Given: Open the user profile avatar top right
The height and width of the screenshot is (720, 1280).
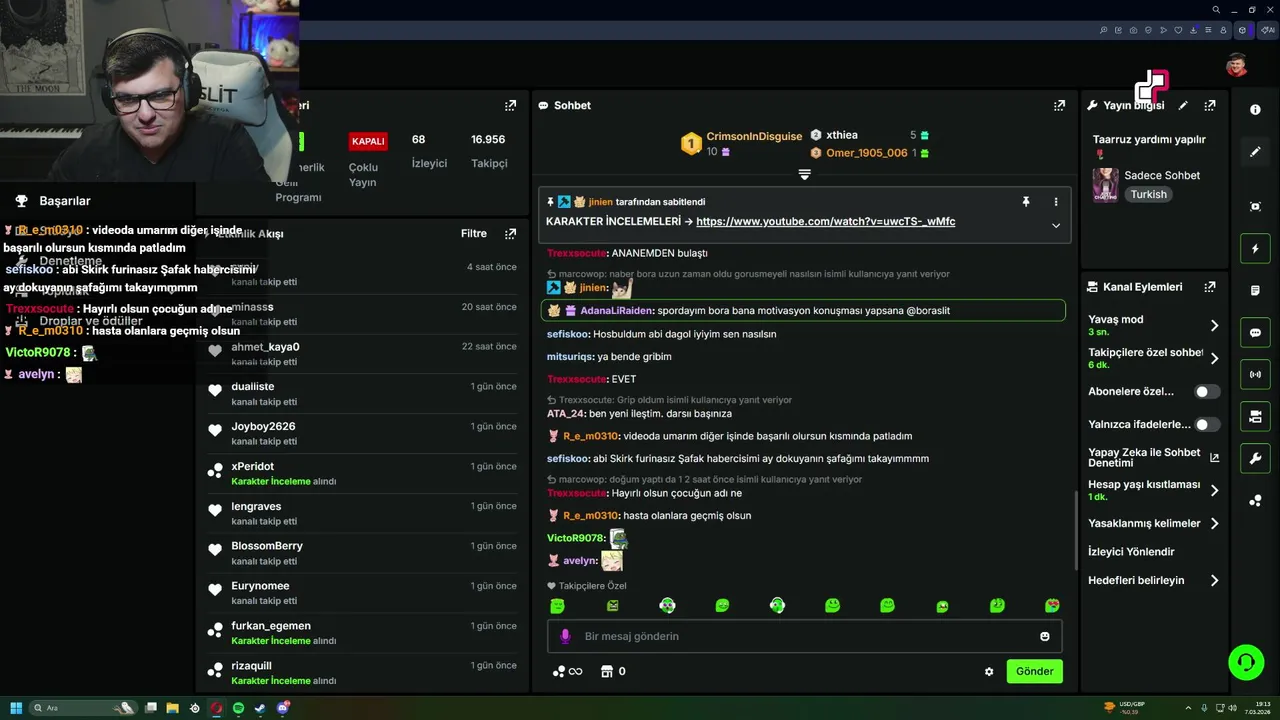Looking at the screenshot, I should tap(1237, 66).
